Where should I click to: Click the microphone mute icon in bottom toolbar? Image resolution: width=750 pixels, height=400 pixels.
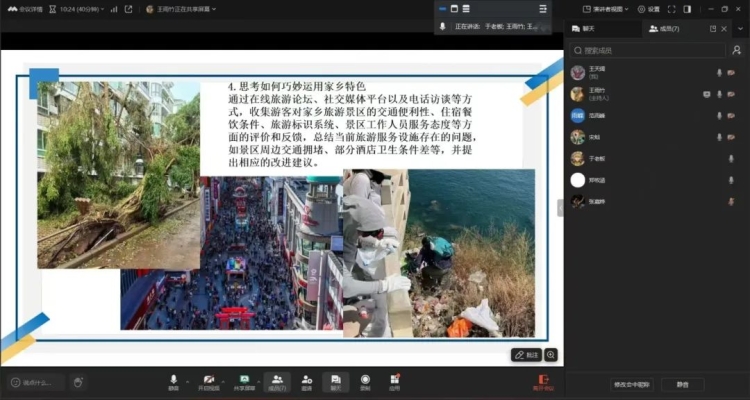pos(173,380)
